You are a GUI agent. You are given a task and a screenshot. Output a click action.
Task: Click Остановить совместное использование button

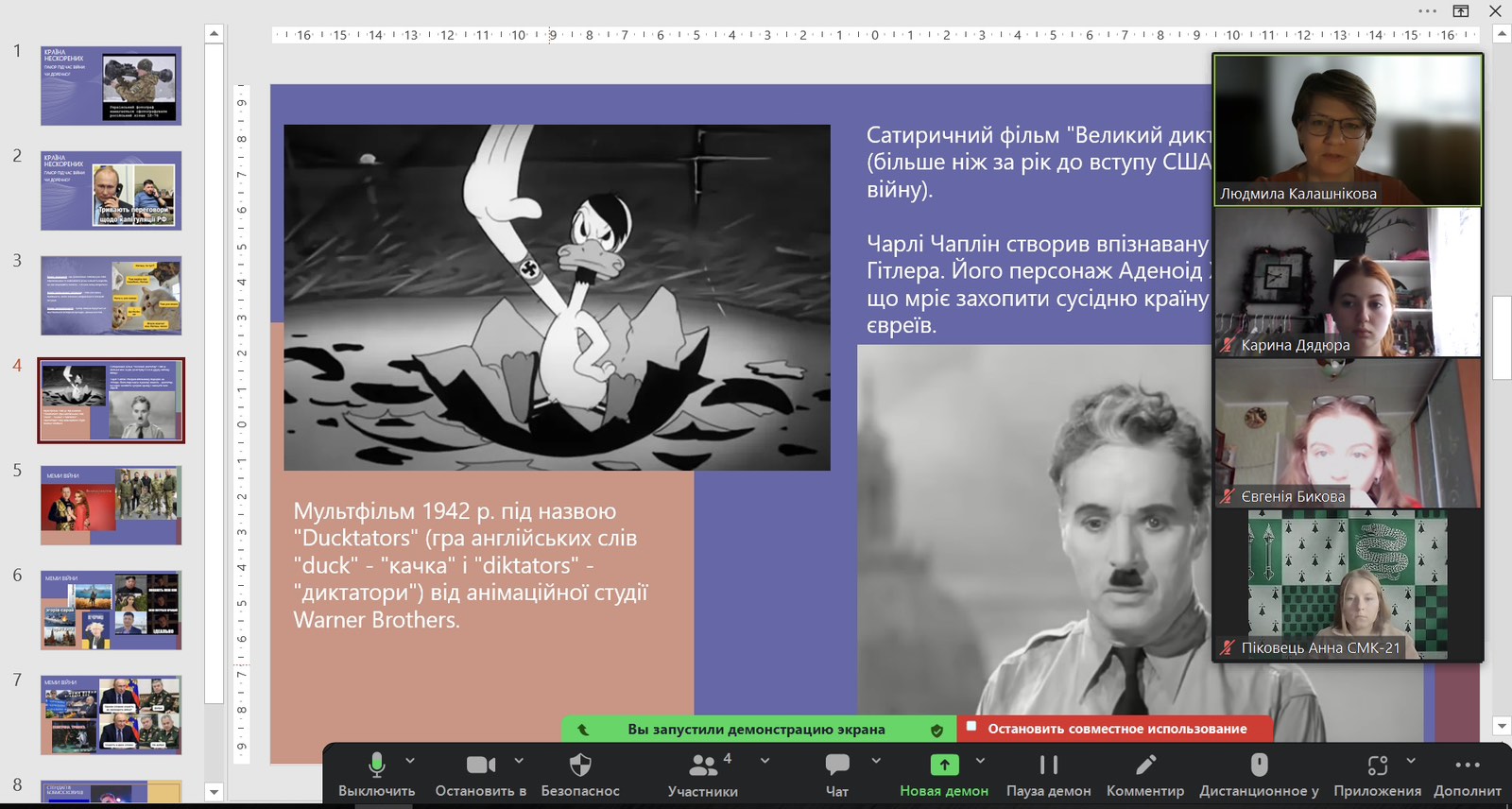point(1115,729)
